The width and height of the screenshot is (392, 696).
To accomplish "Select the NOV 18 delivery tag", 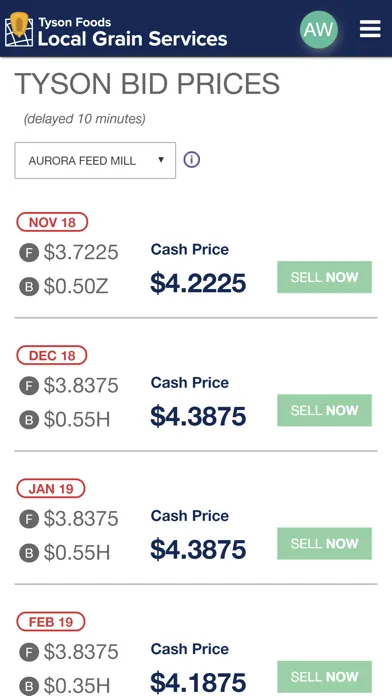I will [x=52, y=222].
